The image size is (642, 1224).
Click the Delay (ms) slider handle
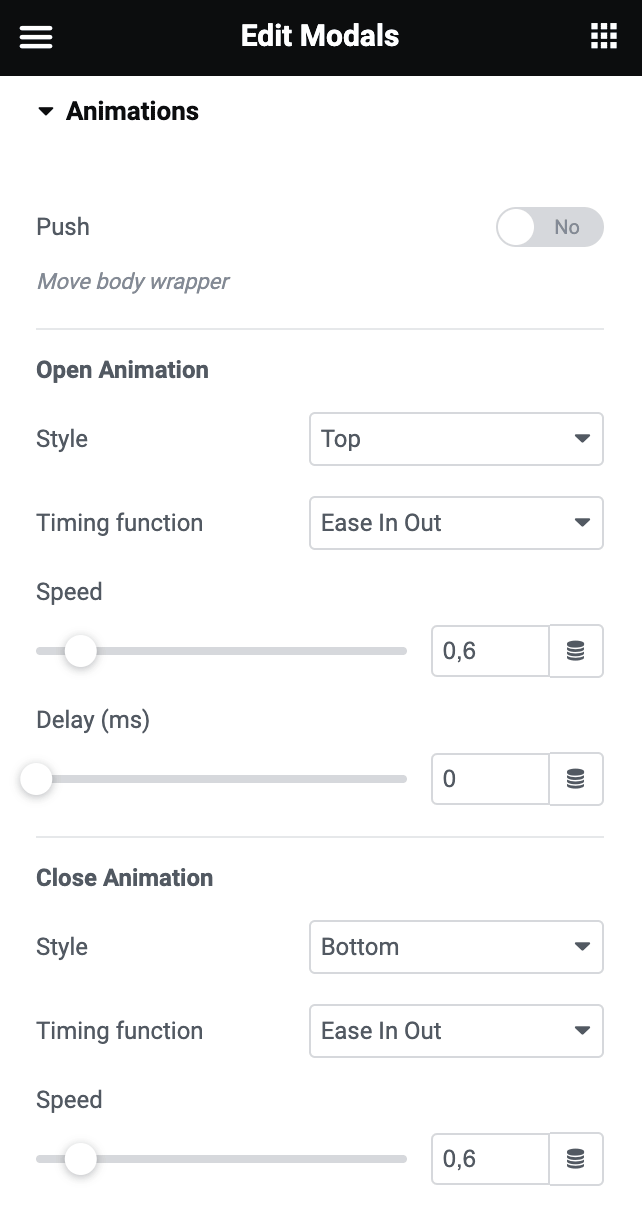[36, 779]
